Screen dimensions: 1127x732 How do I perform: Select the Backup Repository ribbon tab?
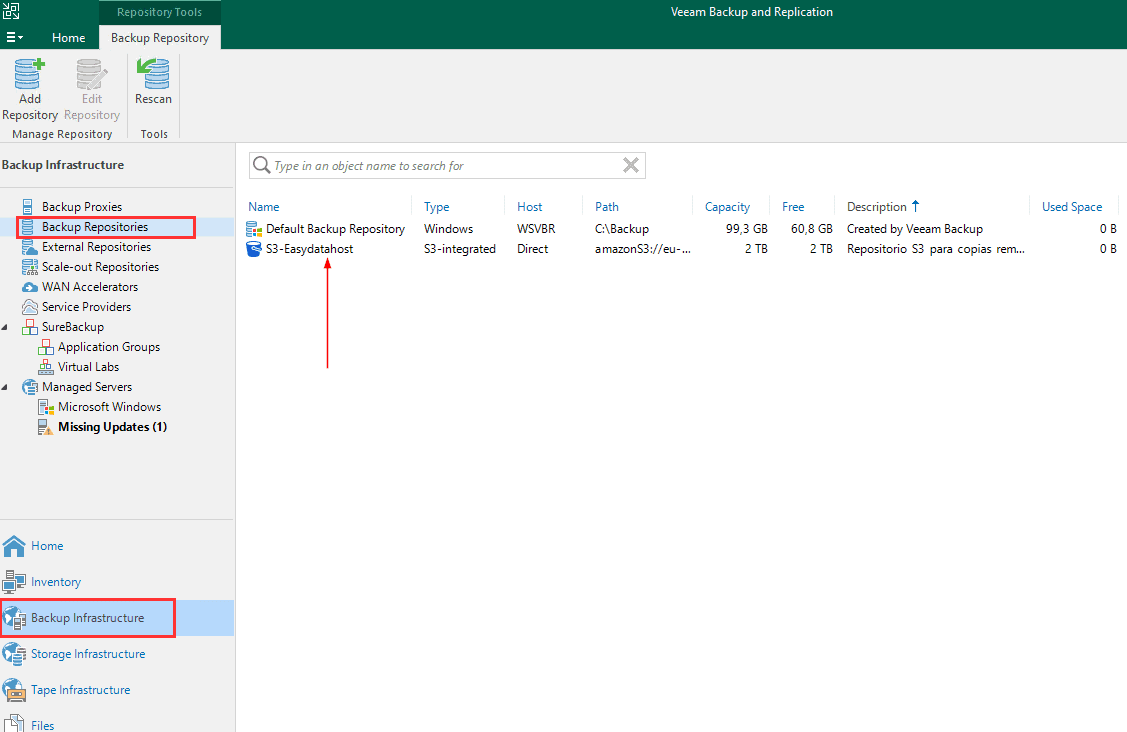(x=160, y=38)
